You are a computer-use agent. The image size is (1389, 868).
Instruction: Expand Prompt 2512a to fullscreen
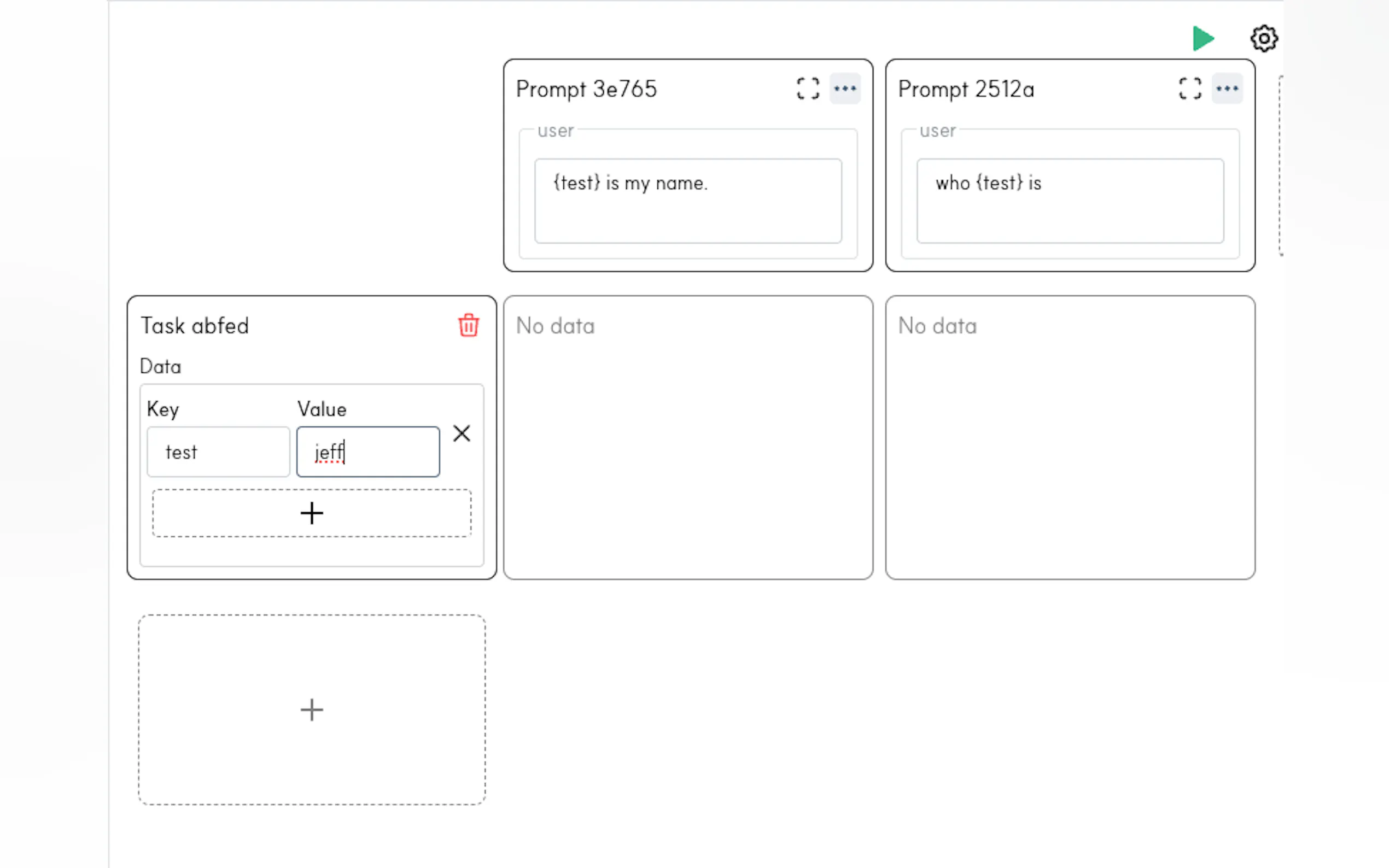pyautogui.click(x=1190, y=89)
